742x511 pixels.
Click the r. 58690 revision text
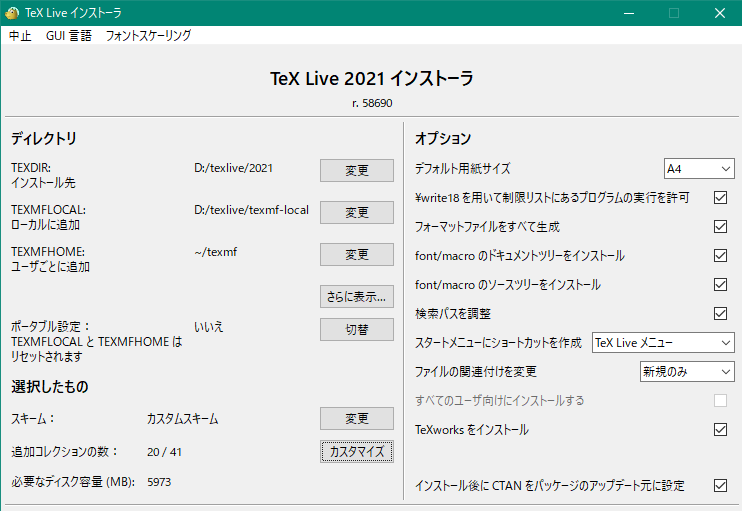pos(372,103)
